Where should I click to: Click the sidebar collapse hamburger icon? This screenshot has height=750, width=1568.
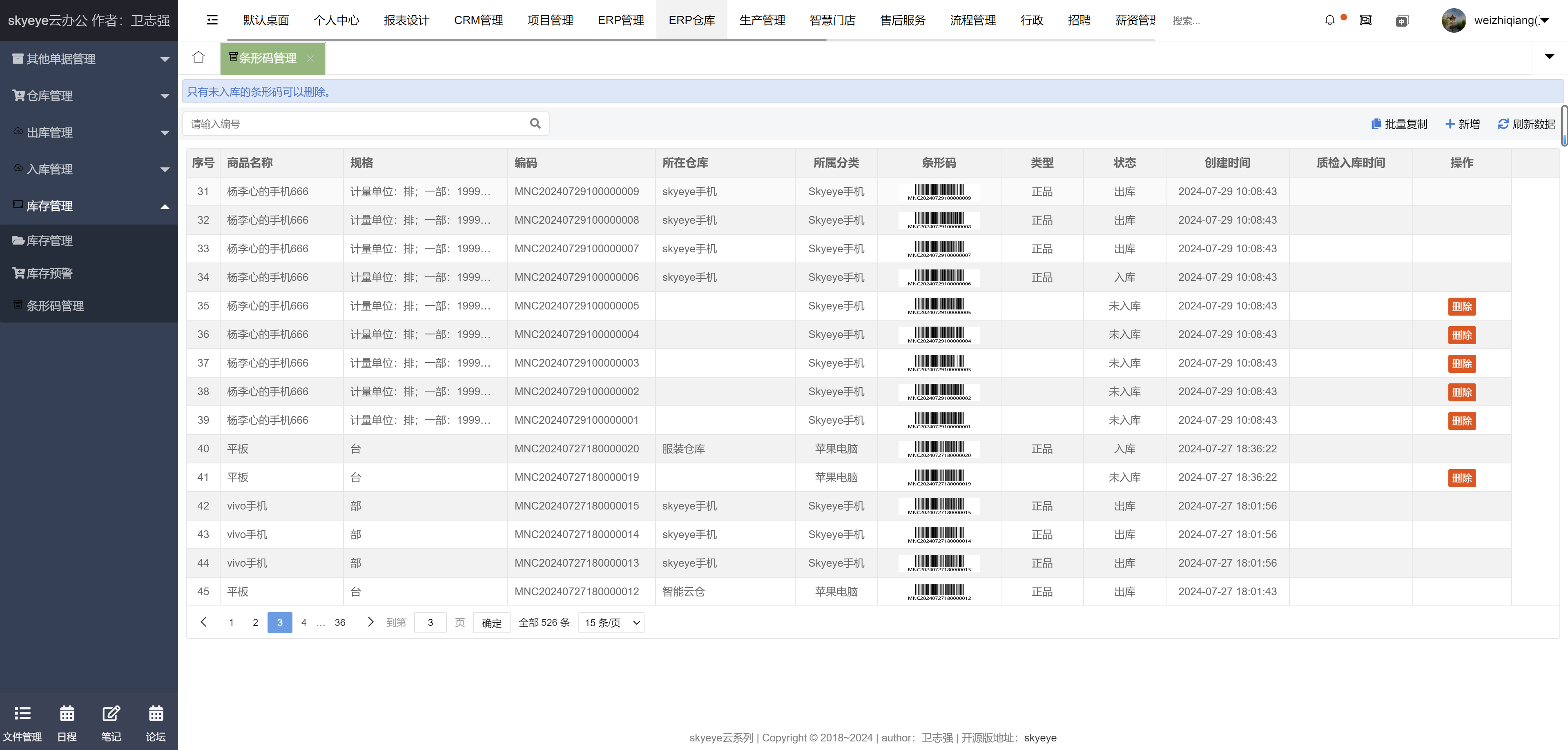[x=212, y=20]
